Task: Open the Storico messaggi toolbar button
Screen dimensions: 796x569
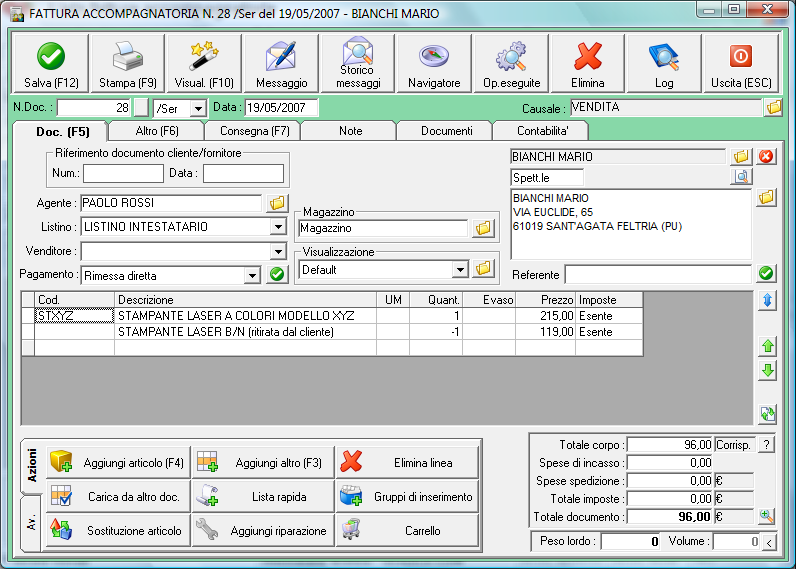Action: 357,64
